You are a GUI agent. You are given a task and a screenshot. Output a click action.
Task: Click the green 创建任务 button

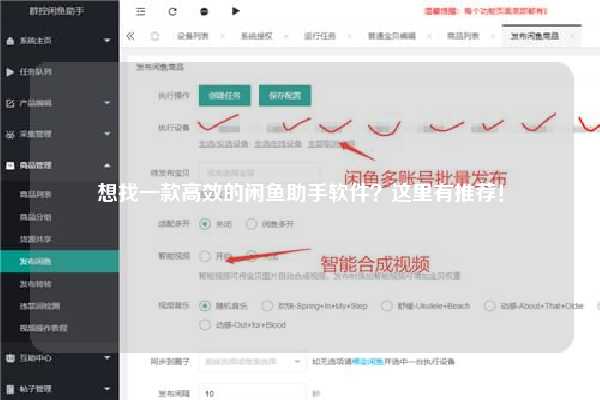click(x=225, y=95)
